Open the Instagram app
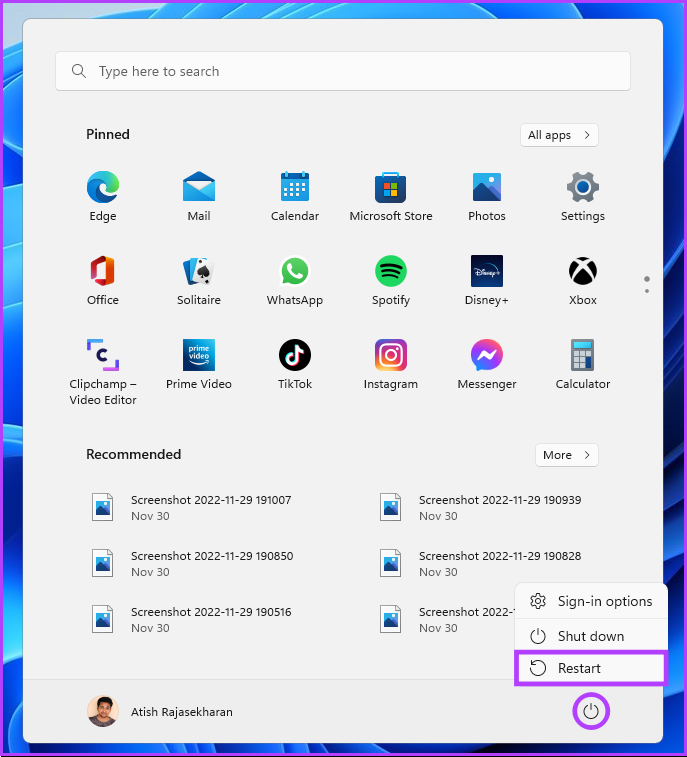687x757 pixels. pyautogui.click(x=391, y=364)
